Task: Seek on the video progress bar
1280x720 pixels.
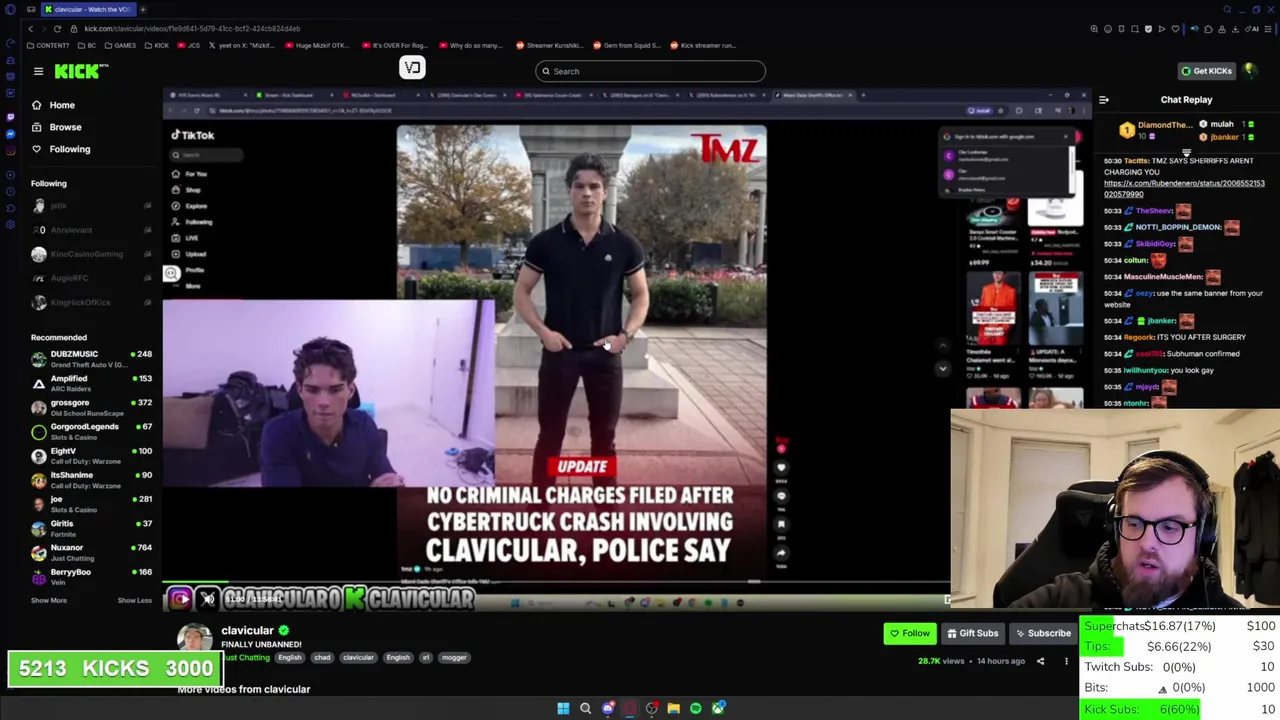Action: (x=556, y=584)
